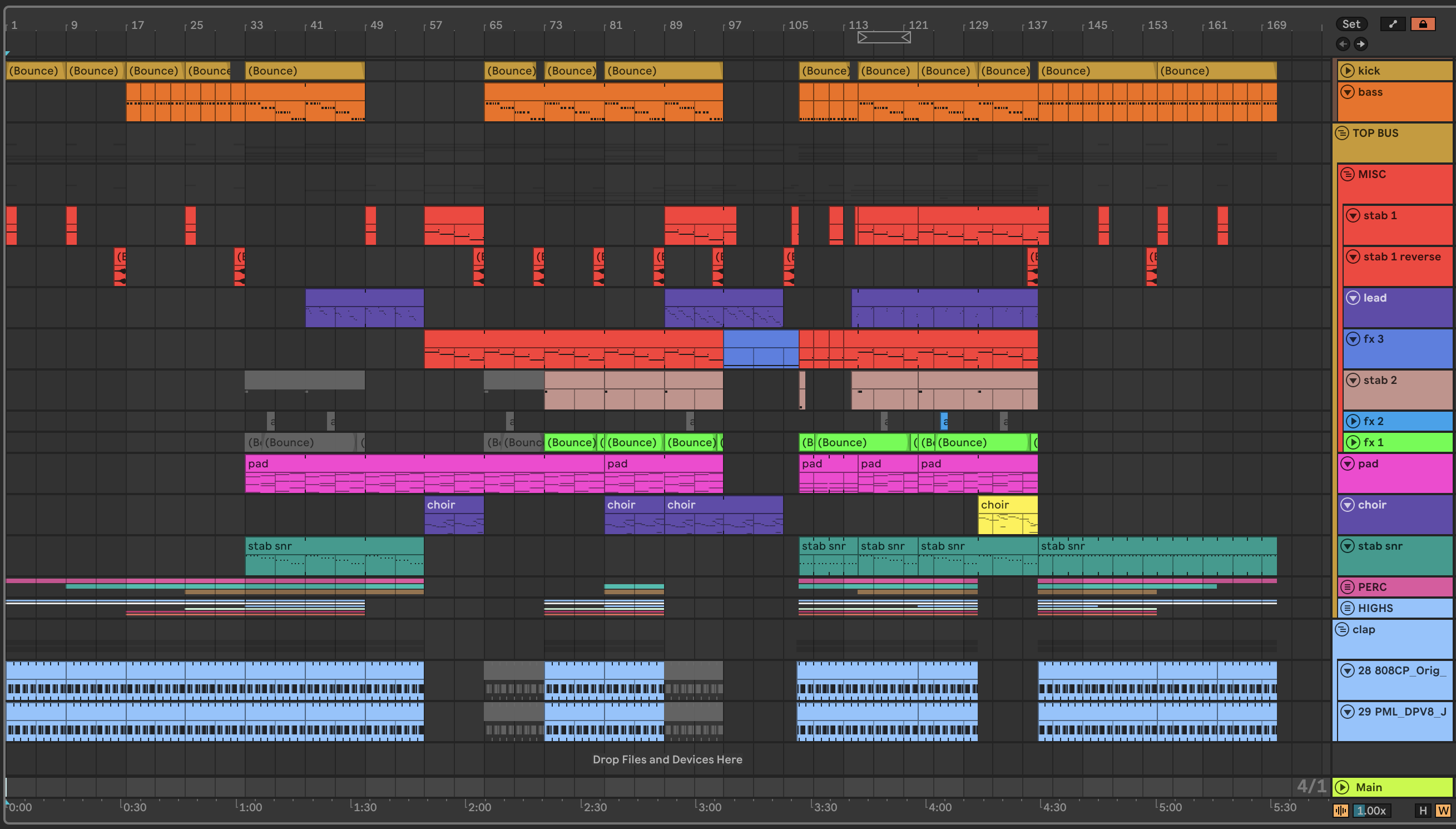Jump to previous locator arrow
This screenshot has height=829, width=1456.
point(1343,44)
